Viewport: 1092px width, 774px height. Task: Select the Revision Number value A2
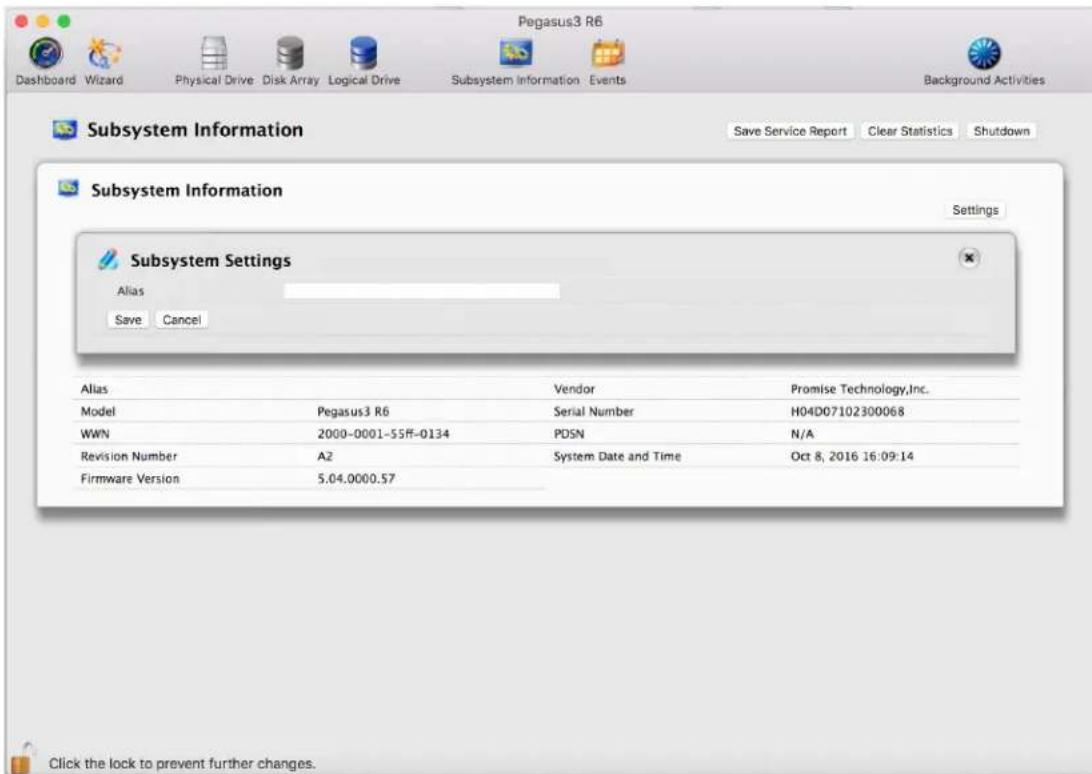[x=325, y=456]
